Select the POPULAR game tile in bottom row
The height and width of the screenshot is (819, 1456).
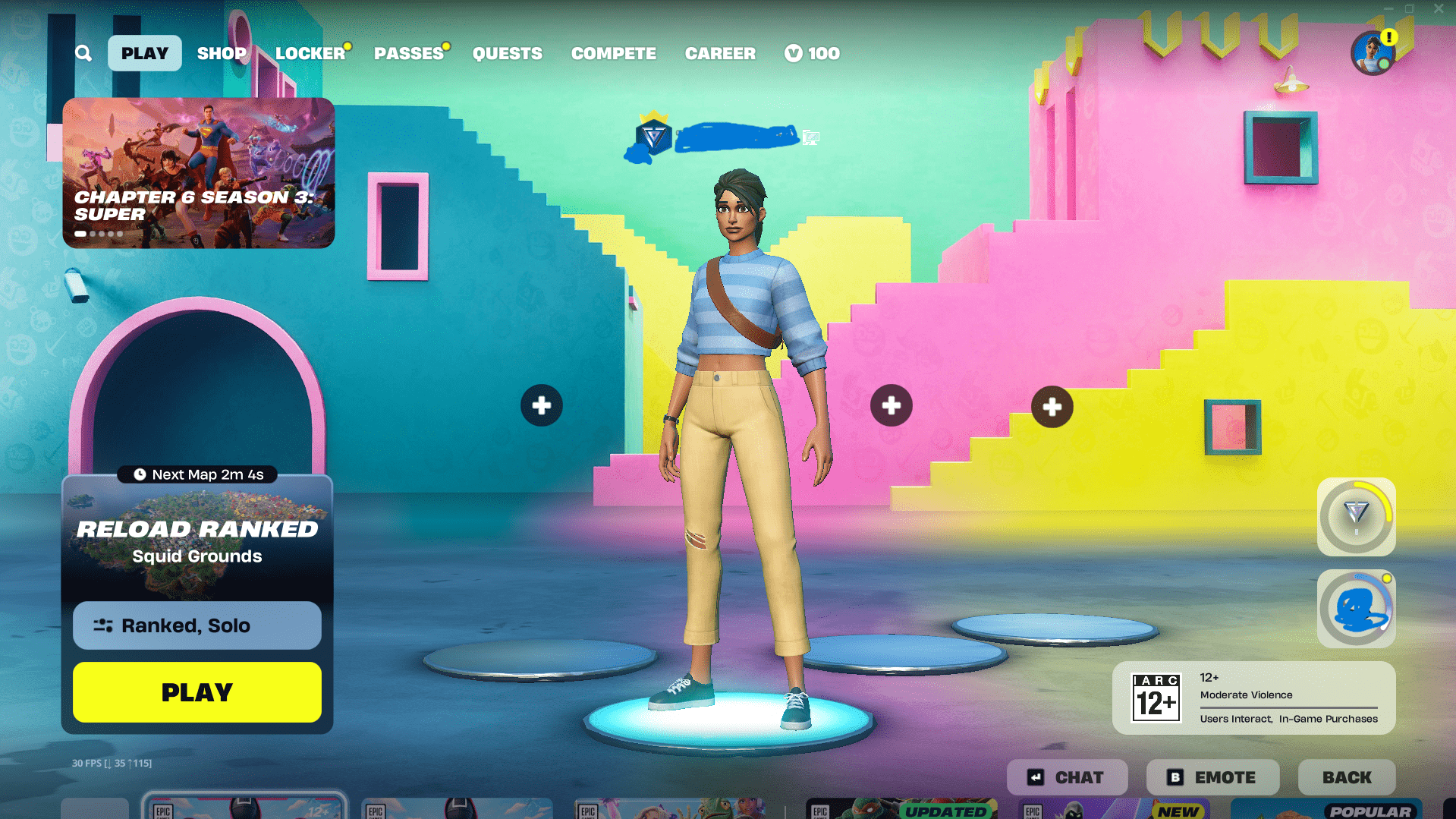click(x=1326, y=808)
